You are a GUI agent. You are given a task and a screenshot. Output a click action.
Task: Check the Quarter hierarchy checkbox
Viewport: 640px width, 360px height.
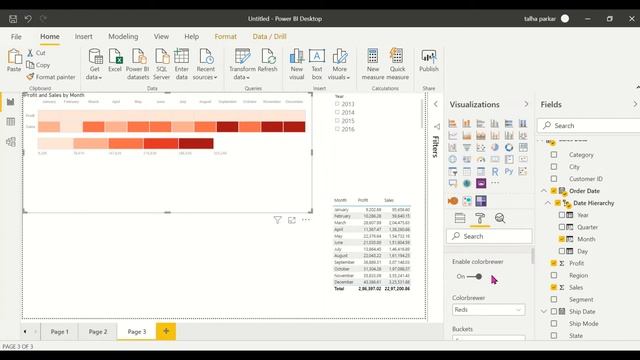pyautogui.click(x=562, y=227)
